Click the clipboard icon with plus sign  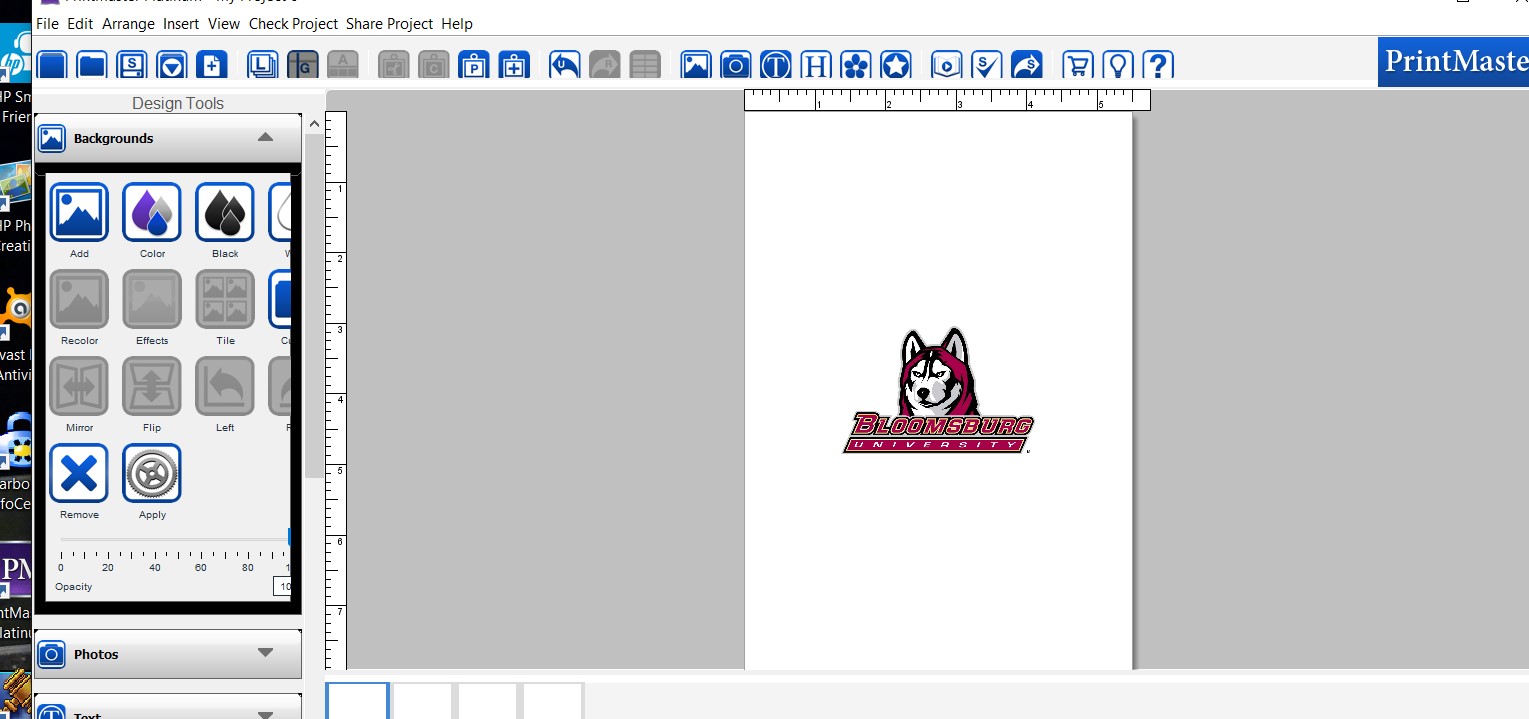pos(514,65)
